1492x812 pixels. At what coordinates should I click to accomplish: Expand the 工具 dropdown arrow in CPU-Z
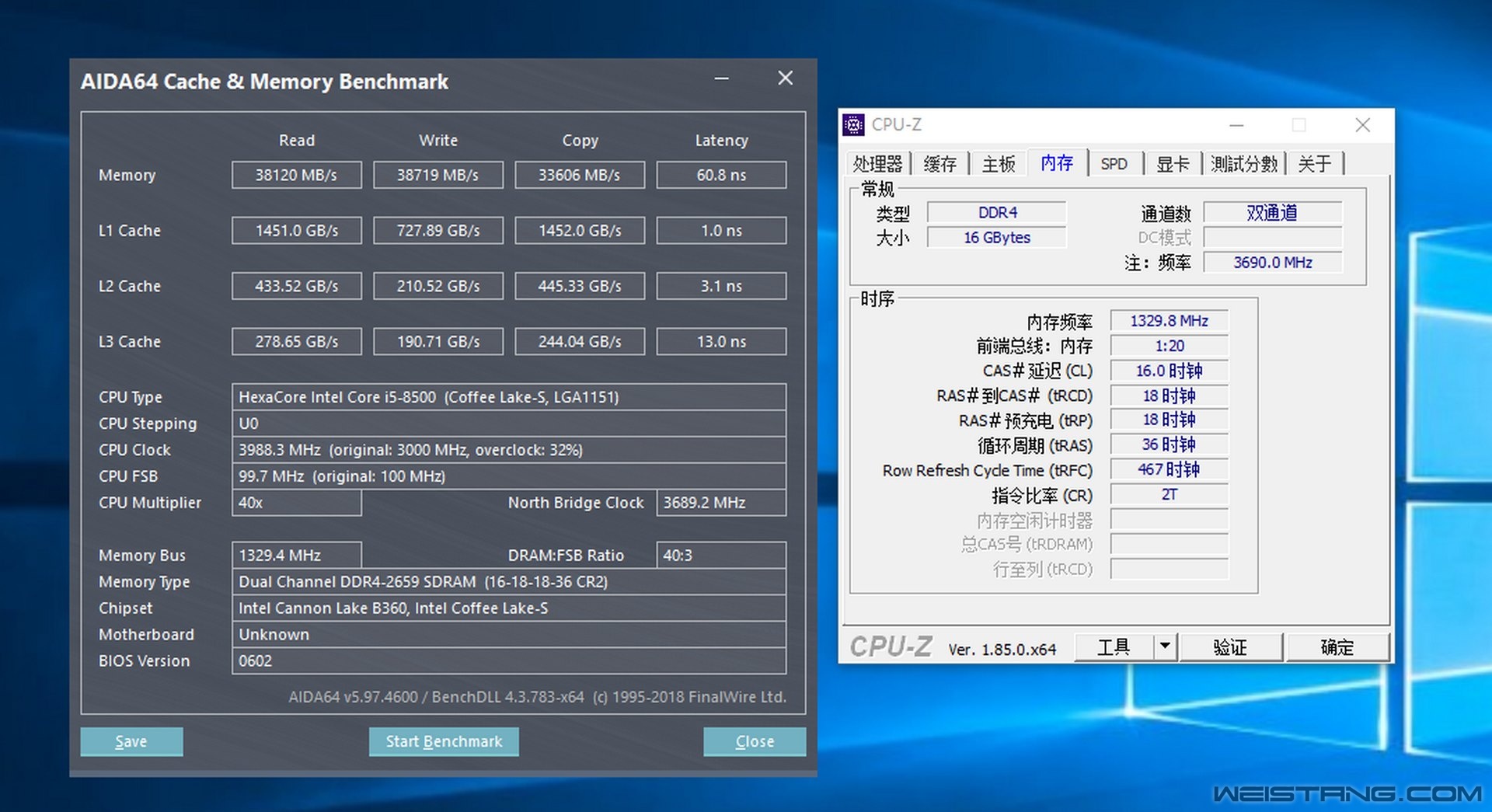(x=1165, y=647)
